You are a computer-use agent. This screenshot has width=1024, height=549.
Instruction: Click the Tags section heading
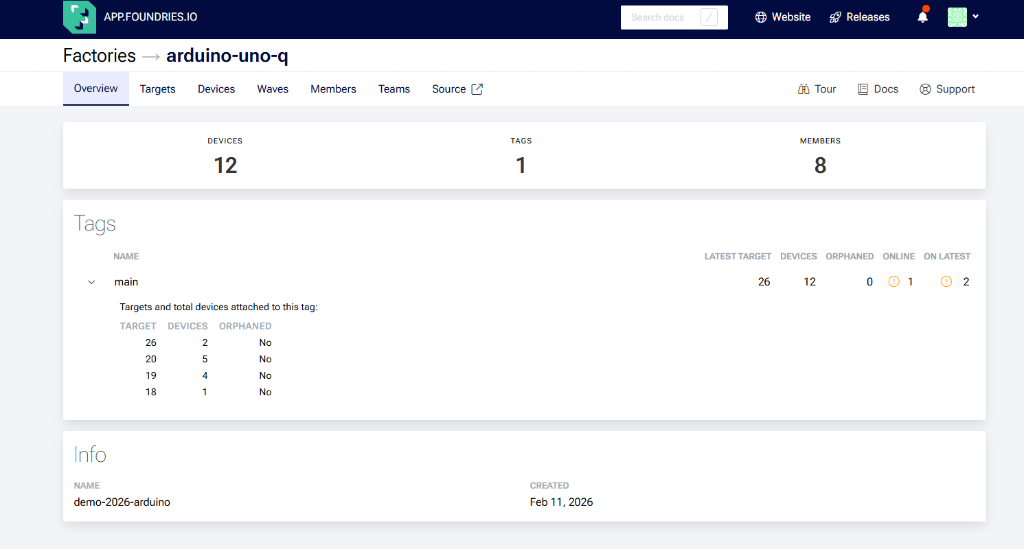click(95, 224)
